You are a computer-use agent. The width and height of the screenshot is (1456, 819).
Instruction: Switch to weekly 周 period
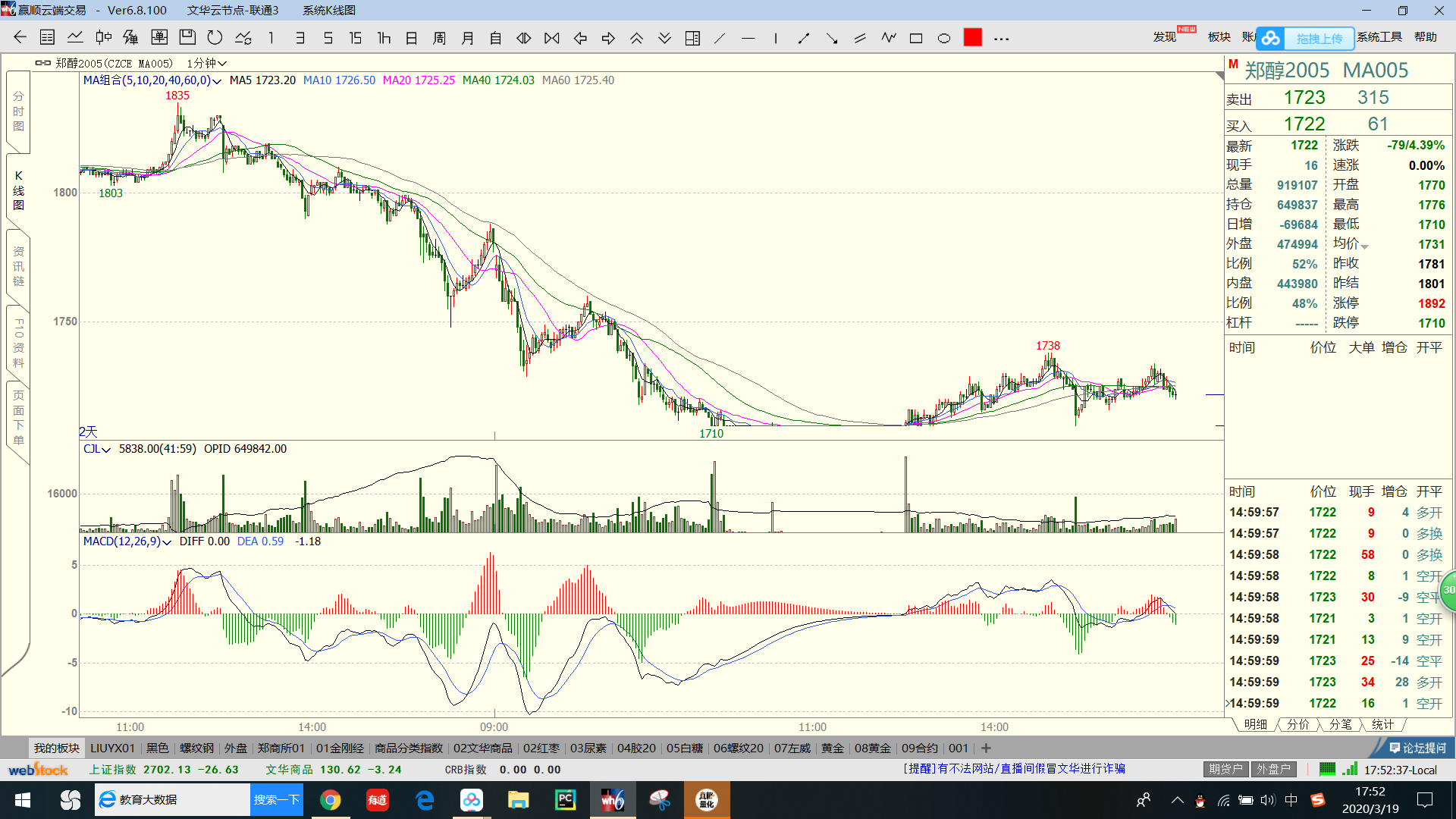pos(439,38)
